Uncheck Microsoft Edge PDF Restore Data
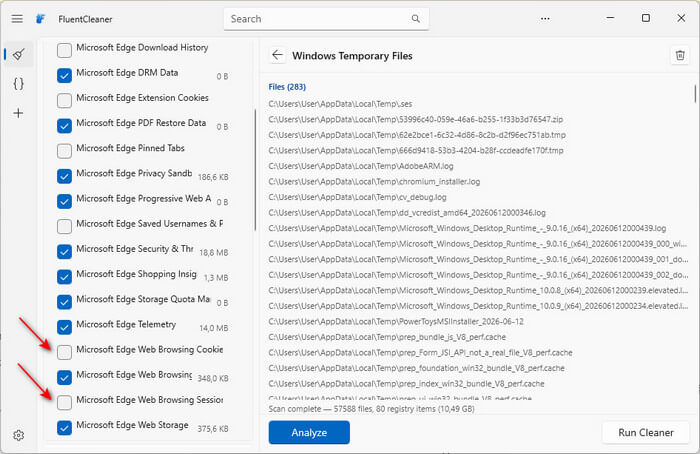 point(64,126)
